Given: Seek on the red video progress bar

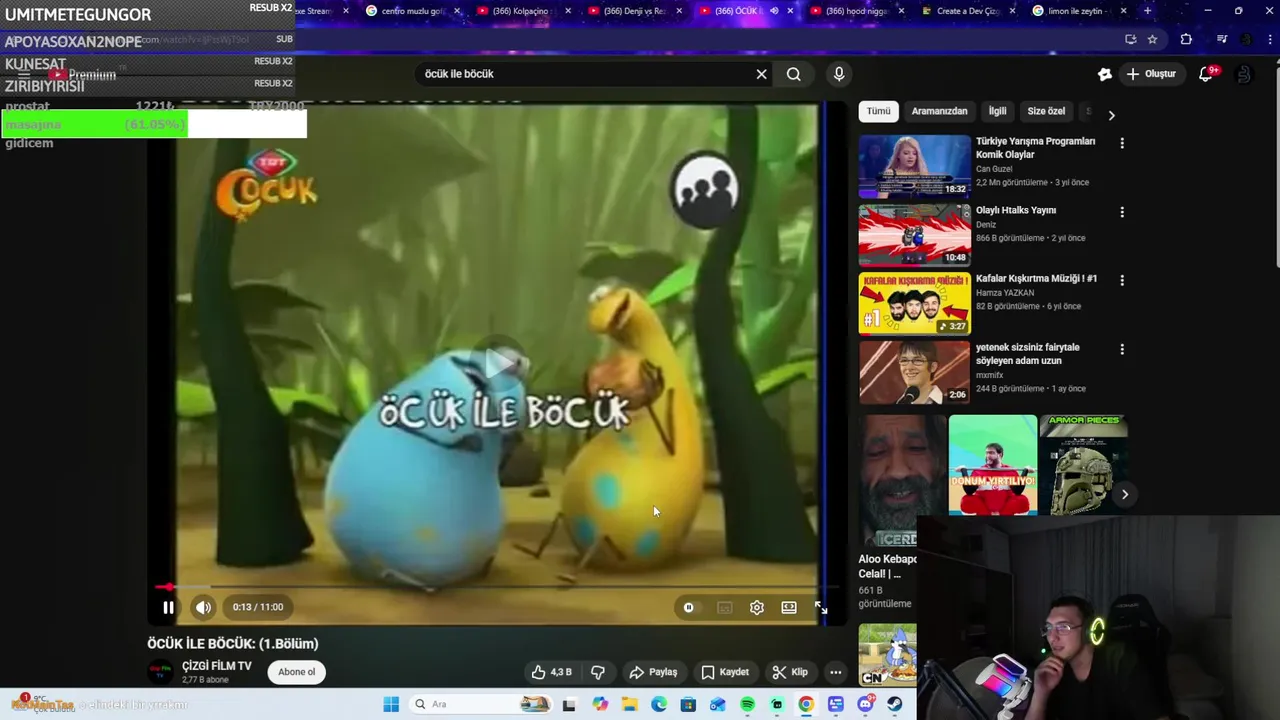Looking at the screenshot, I should [497, 587].
